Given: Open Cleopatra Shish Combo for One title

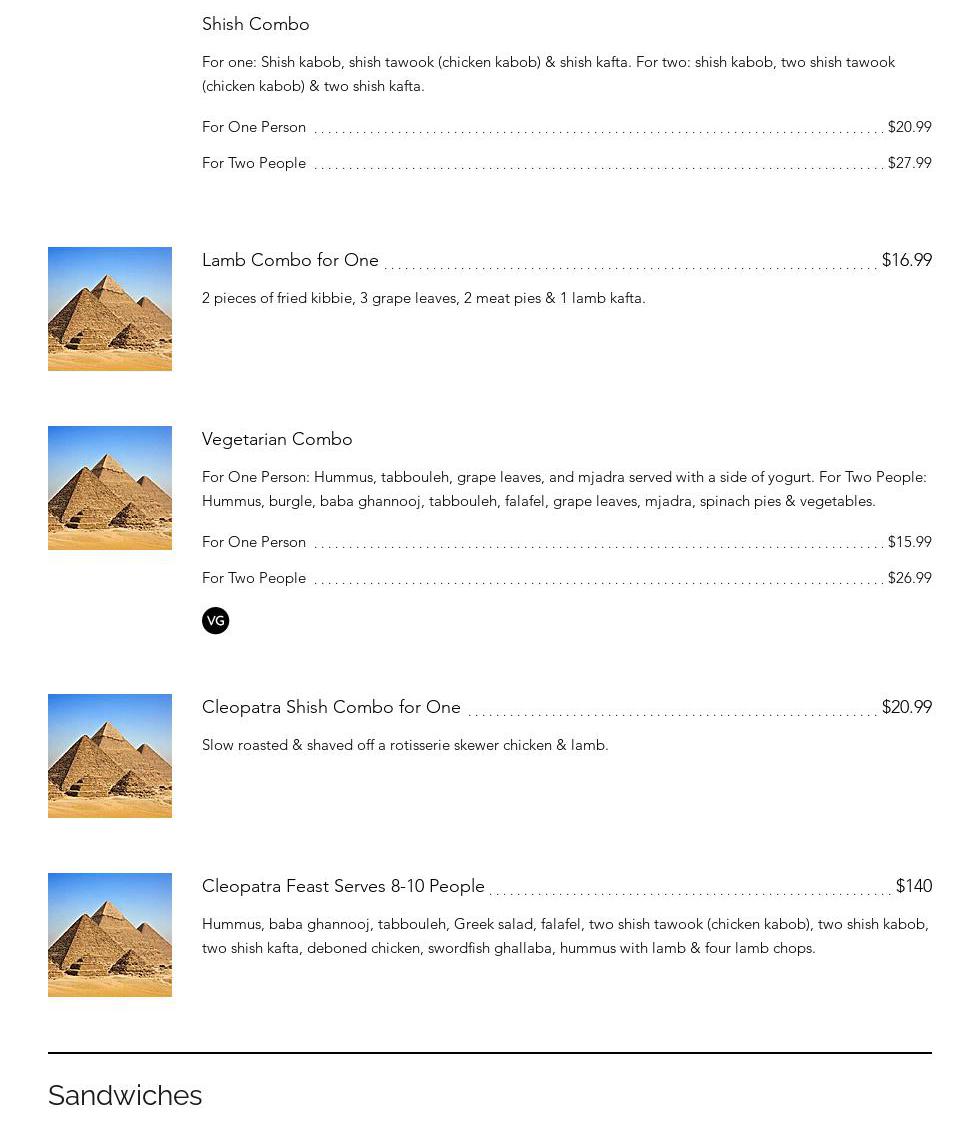Looking at the screenshot, I should (331, 707).
